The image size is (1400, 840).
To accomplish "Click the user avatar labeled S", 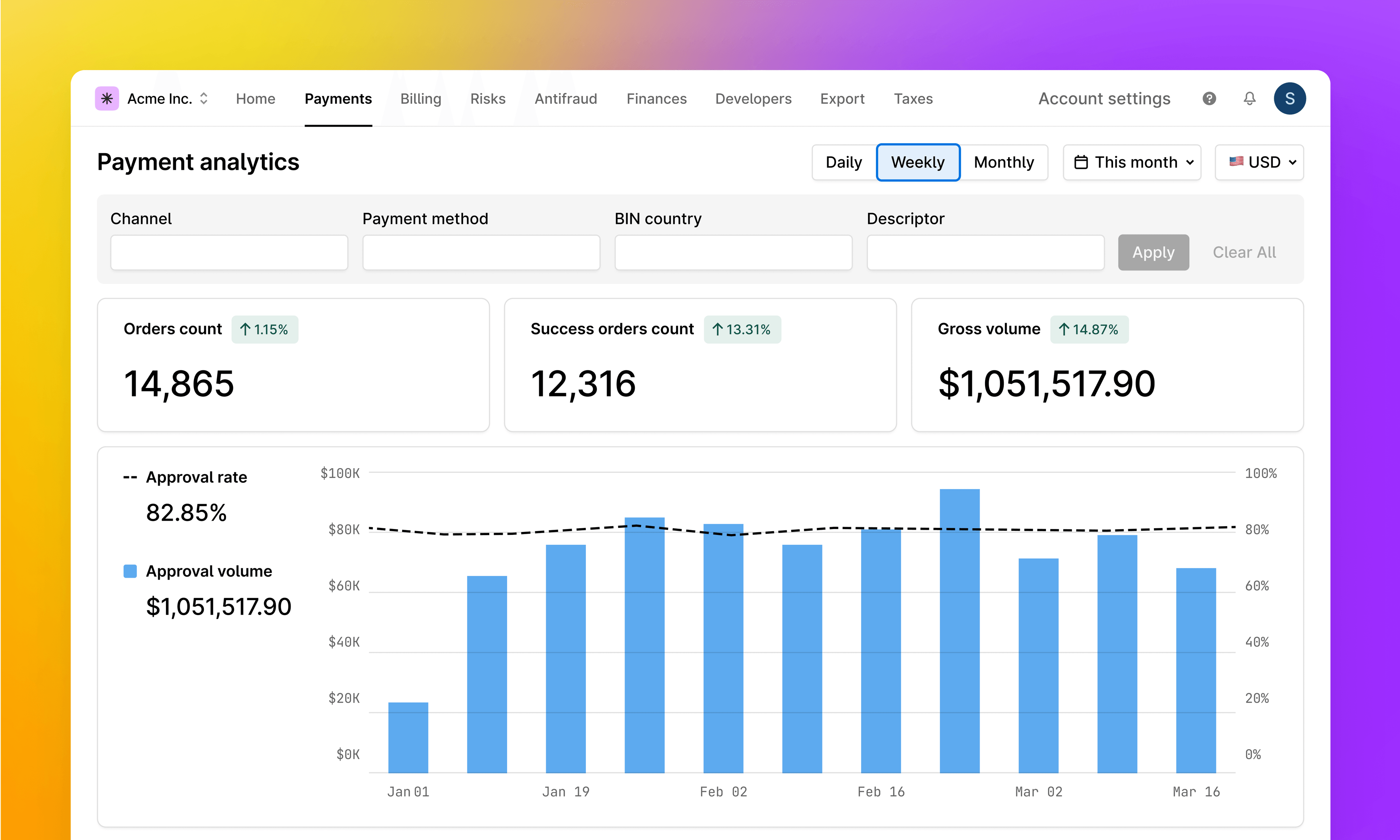I will point(1290,98).
